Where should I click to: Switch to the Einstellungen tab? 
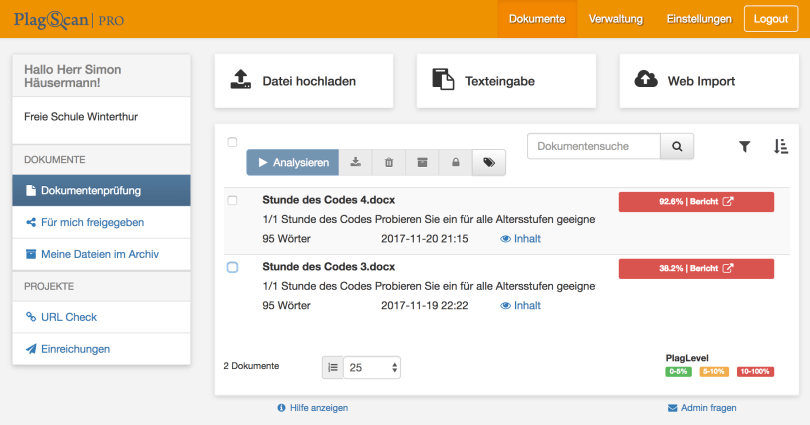(x=699, y=19)
